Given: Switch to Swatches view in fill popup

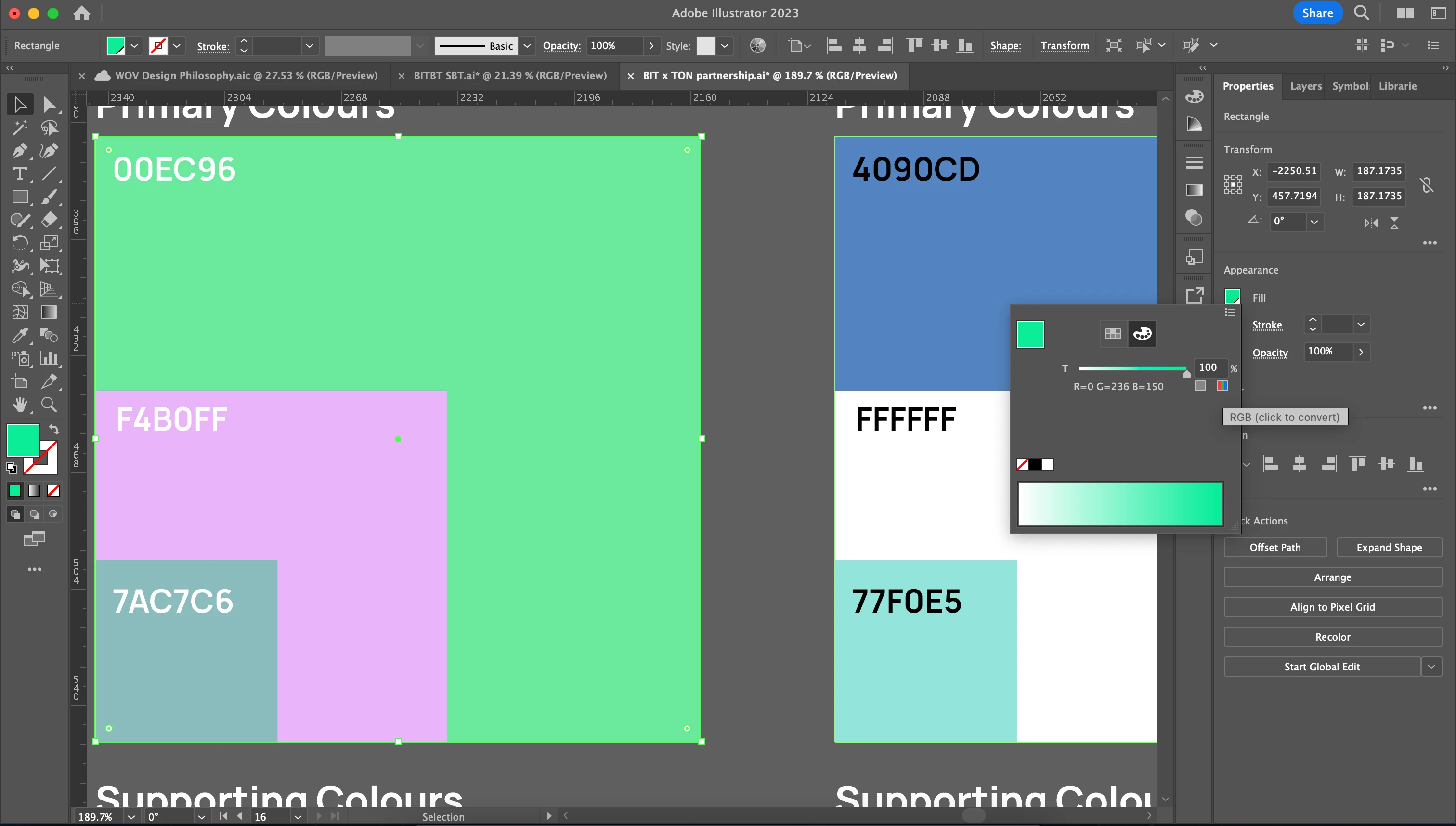Looking at the screenshot, I should pos(1112,334).
